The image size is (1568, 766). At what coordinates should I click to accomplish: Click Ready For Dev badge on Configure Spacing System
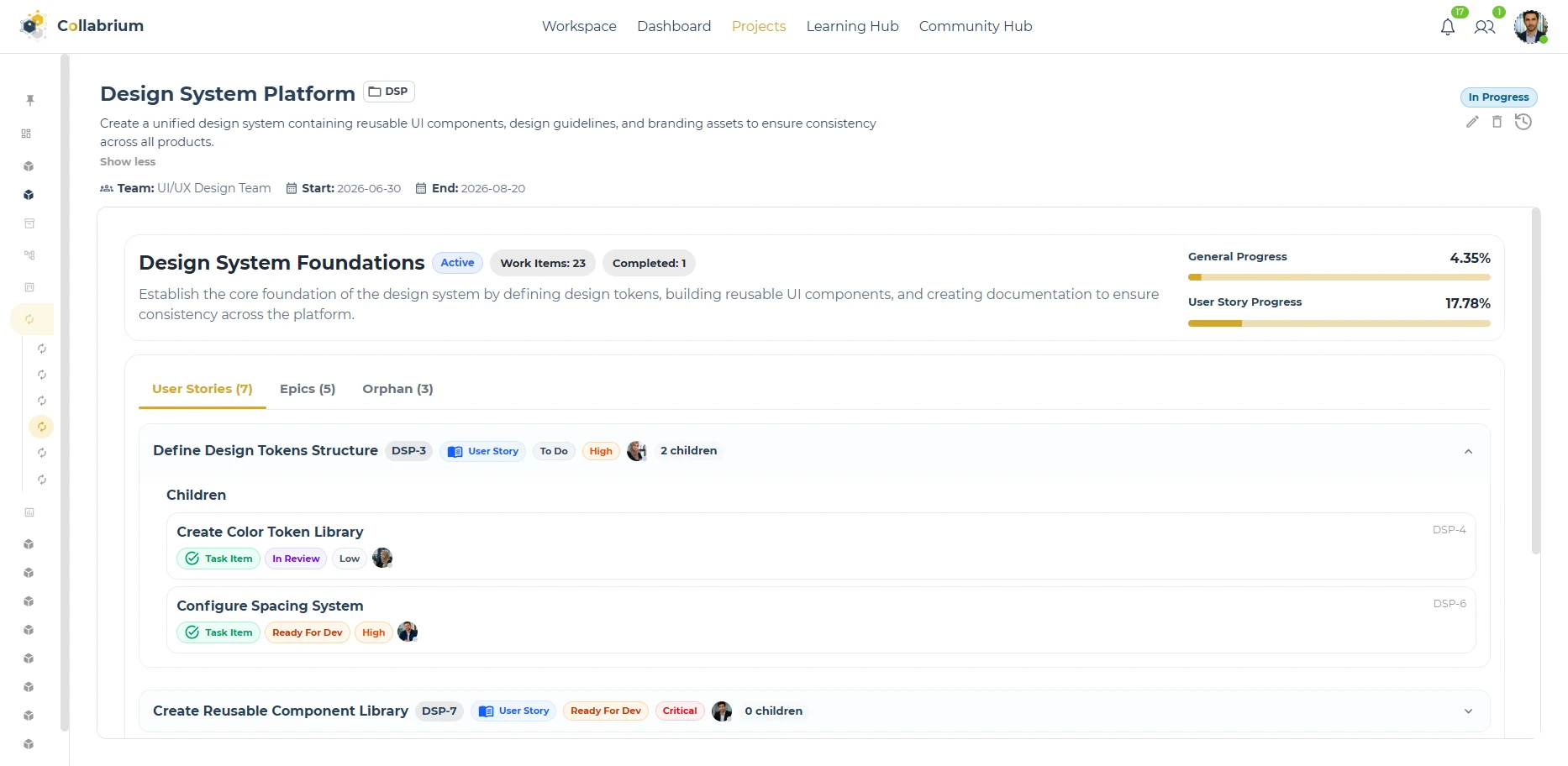308,632
